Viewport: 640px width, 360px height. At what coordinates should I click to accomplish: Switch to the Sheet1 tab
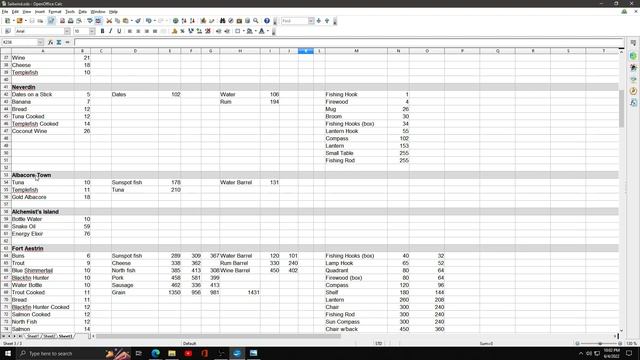33,336
